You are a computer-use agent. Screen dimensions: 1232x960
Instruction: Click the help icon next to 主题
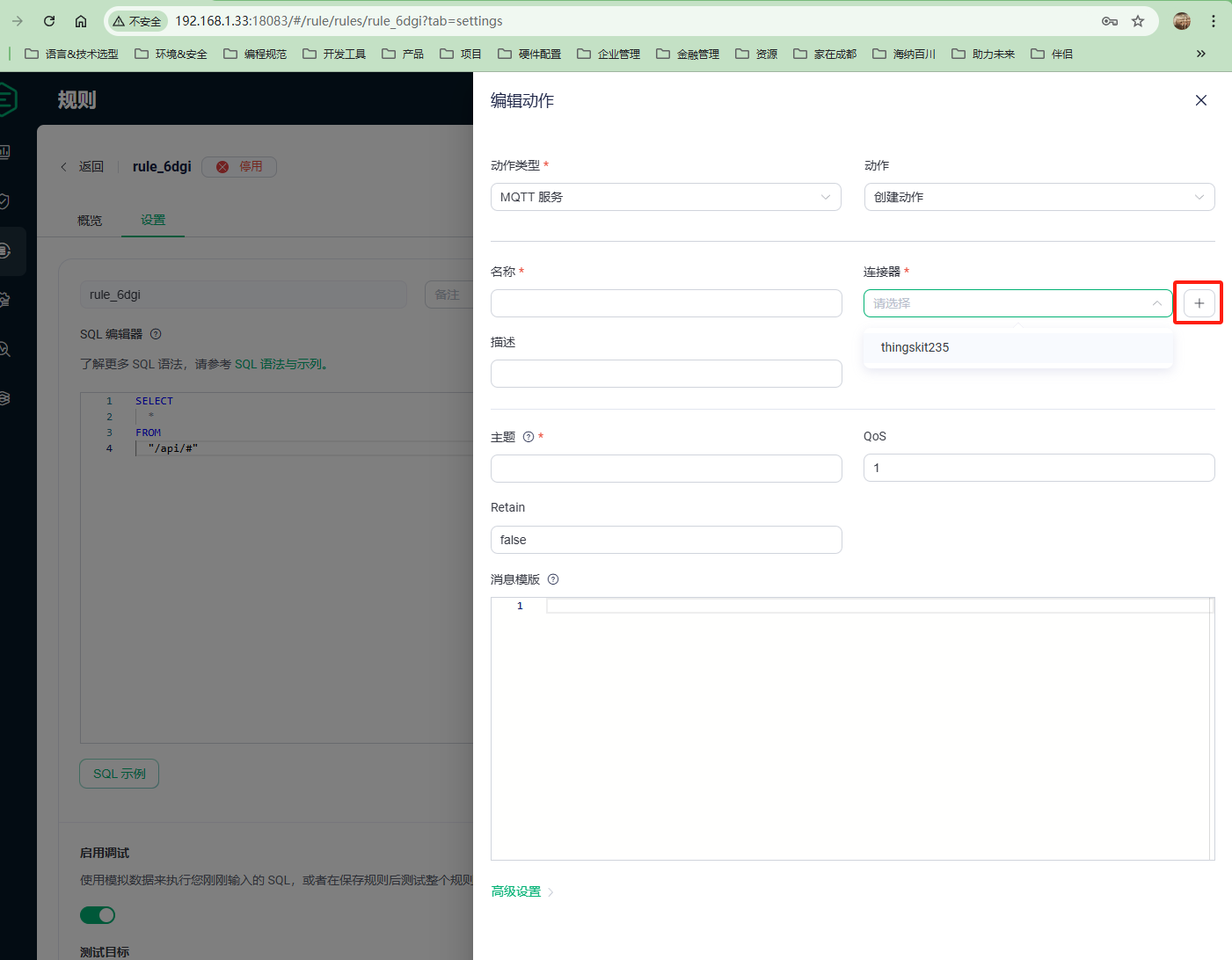[529, 437]
